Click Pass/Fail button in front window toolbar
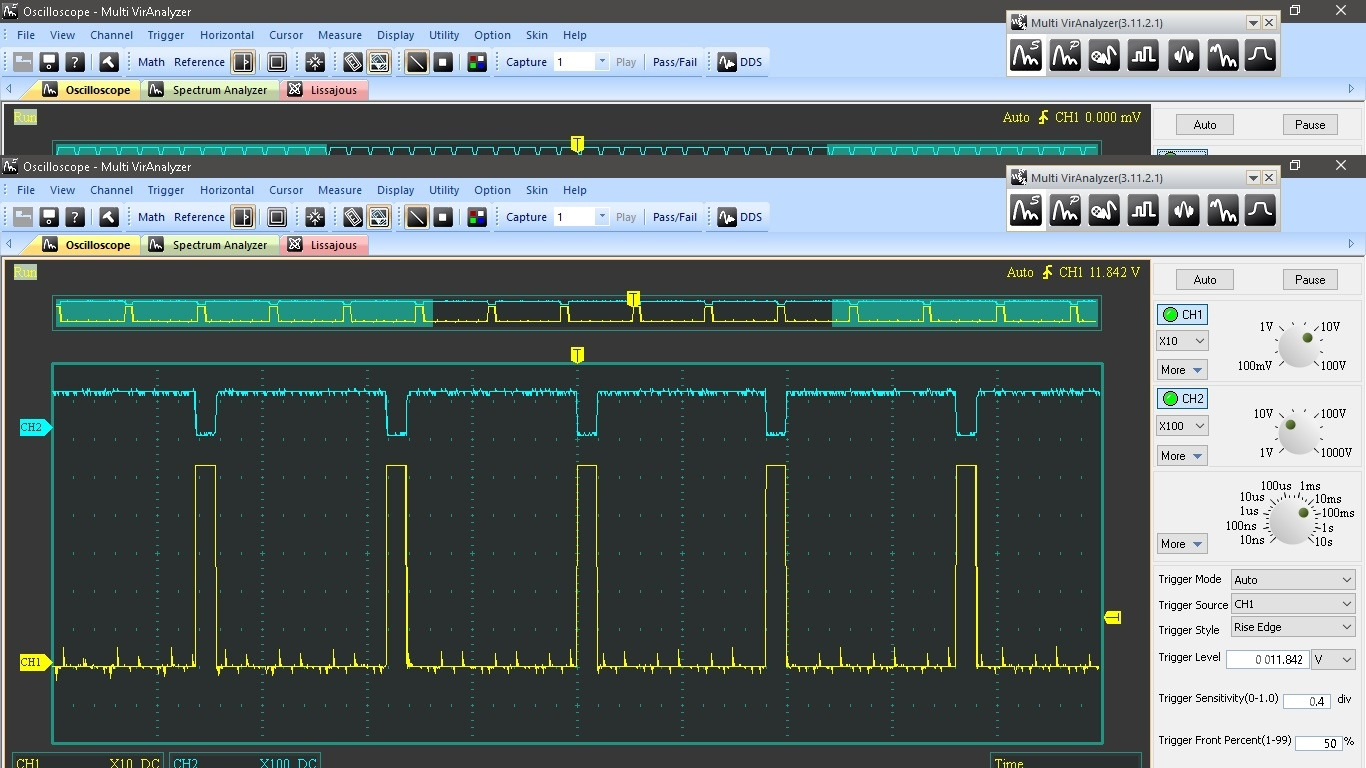The width and height of the screenshot is (1366, 768). tap(675, 217)
